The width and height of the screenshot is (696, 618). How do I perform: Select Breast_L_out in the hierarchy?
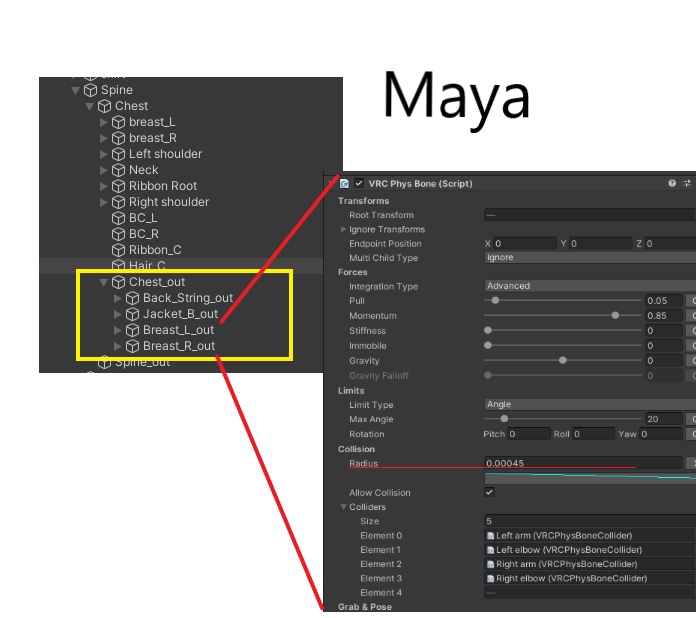click(x=178, y=330)
